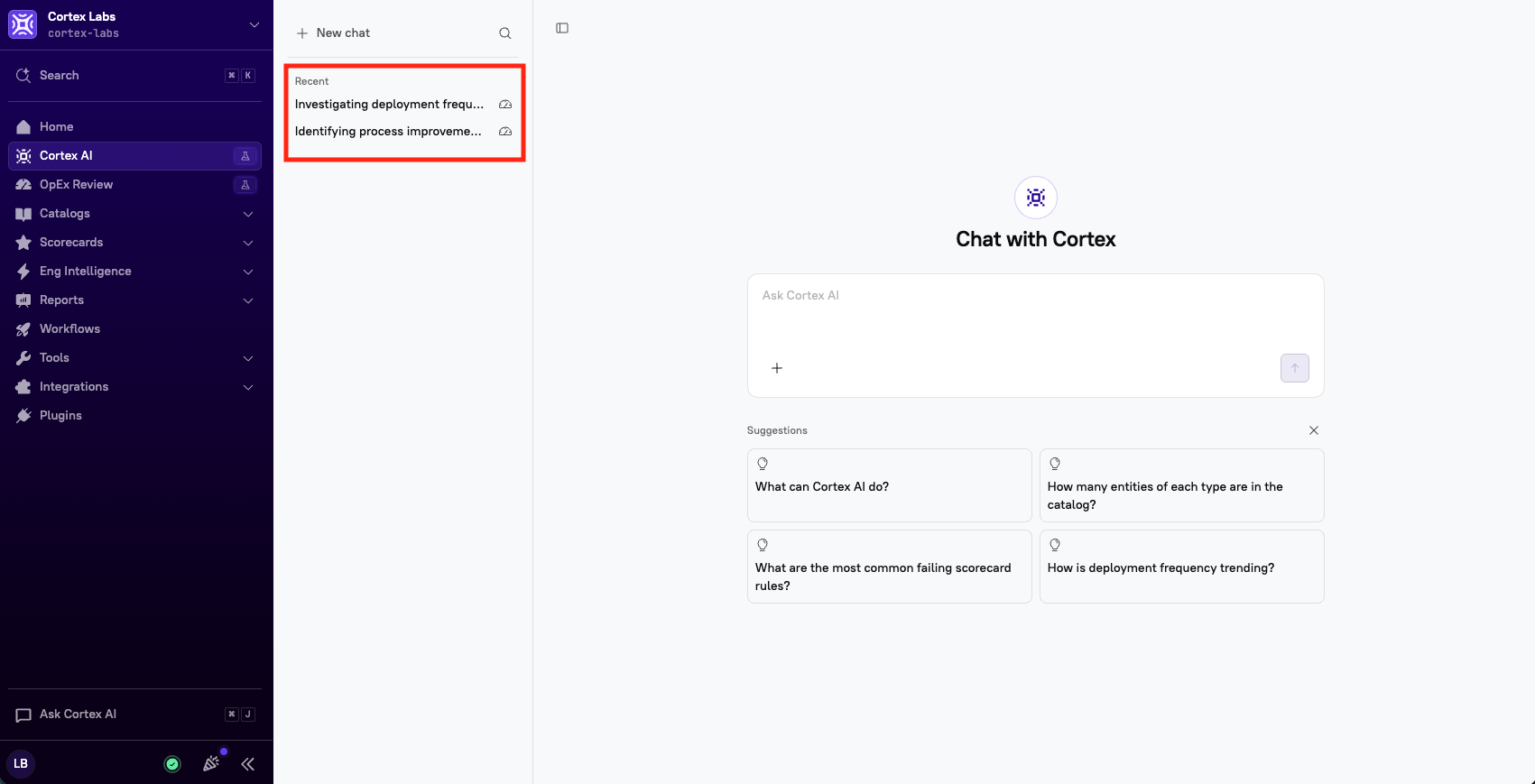The image size is (1535, 784).
Task: Expand the Scorecards section chevron
Action: pos(248,243)
